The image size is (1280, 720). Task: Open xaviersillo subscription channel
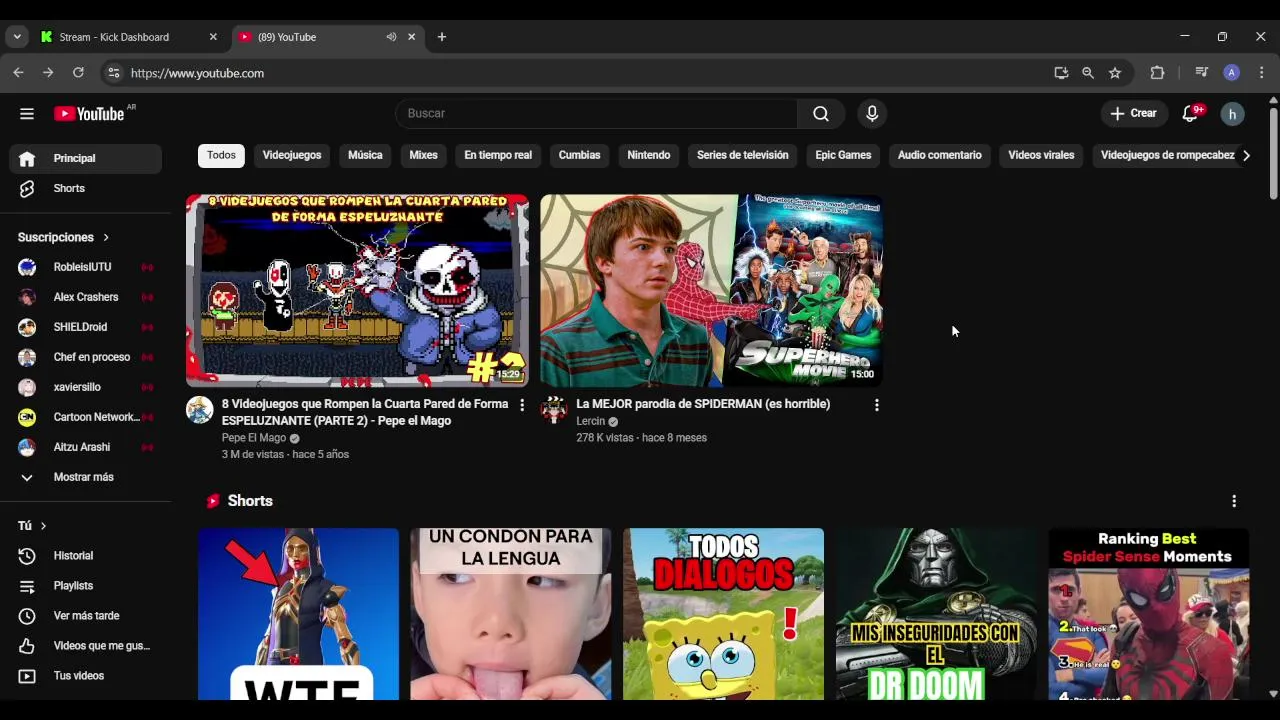coord(85,387)
